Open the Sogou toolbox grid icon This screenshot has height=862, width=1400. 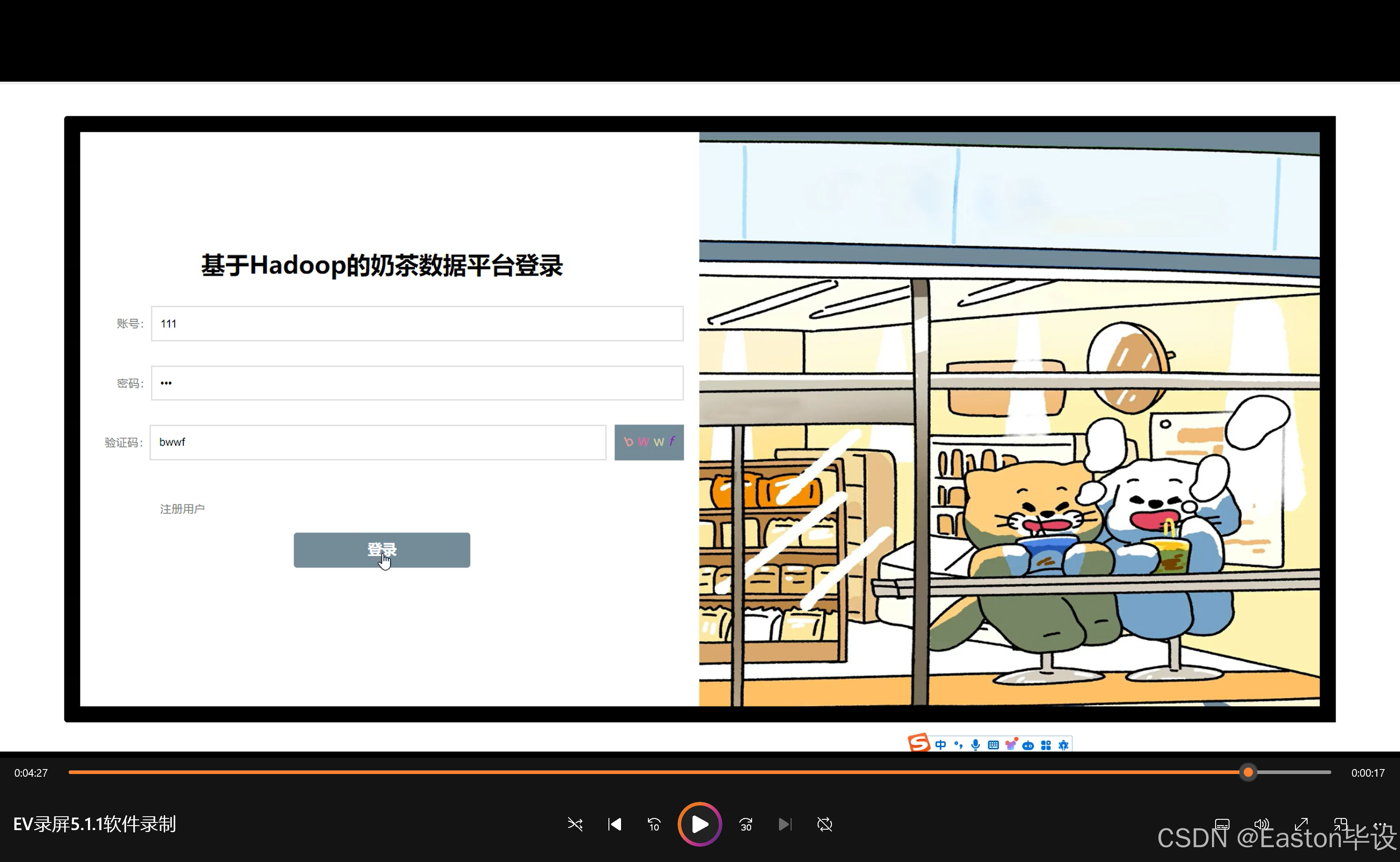pyautogui.click(x=1046, y=745)
